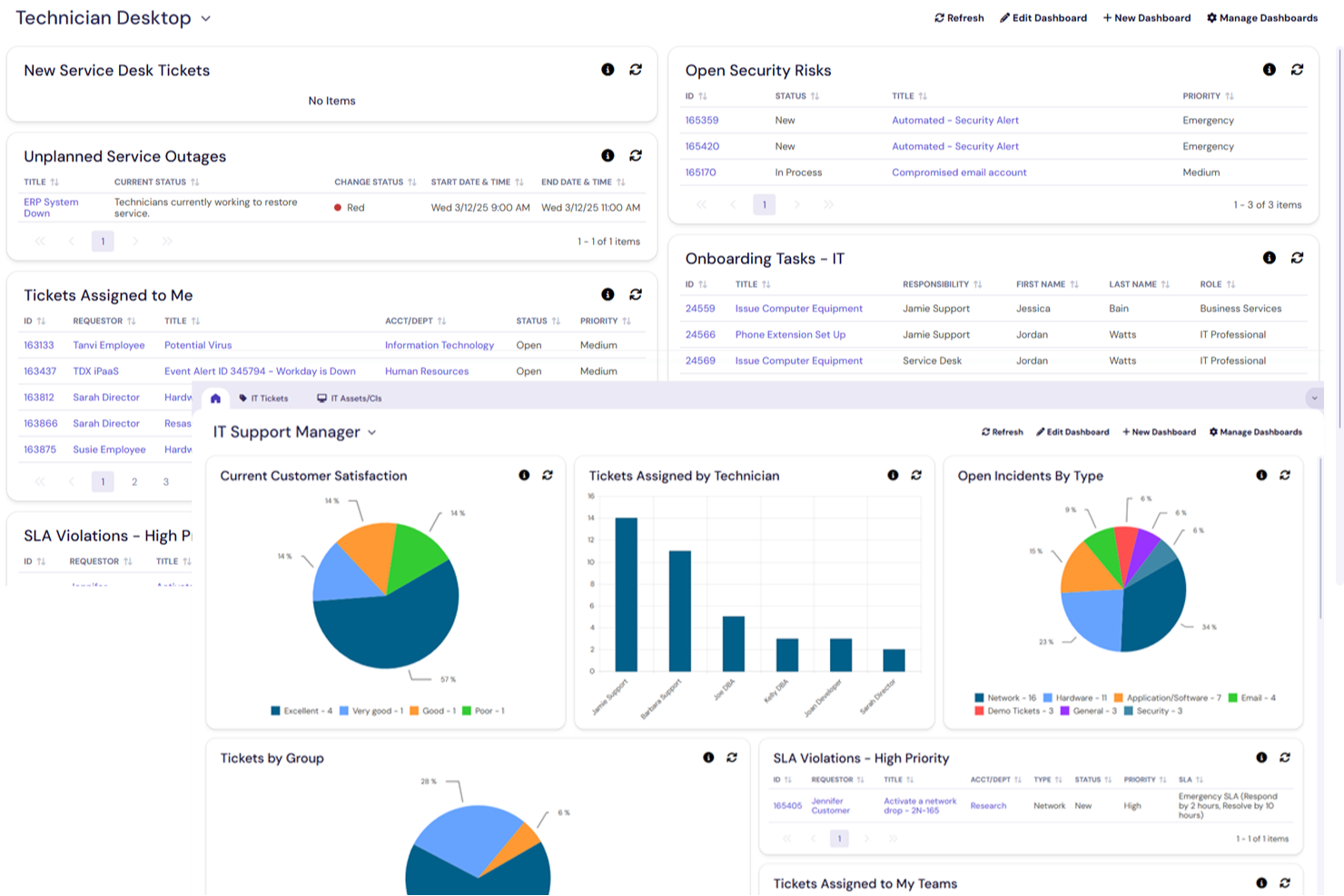
Task: Open the IT Support Manager dashboard dropdown
Action: pos(371,433)
